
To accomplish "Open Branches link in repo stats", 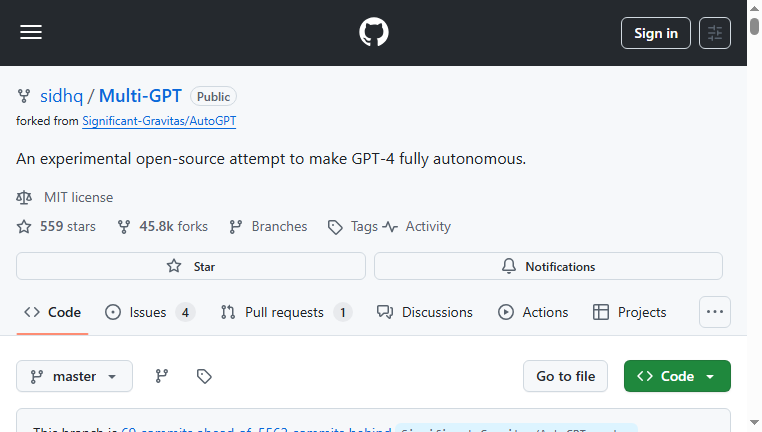I will (268, 226).
